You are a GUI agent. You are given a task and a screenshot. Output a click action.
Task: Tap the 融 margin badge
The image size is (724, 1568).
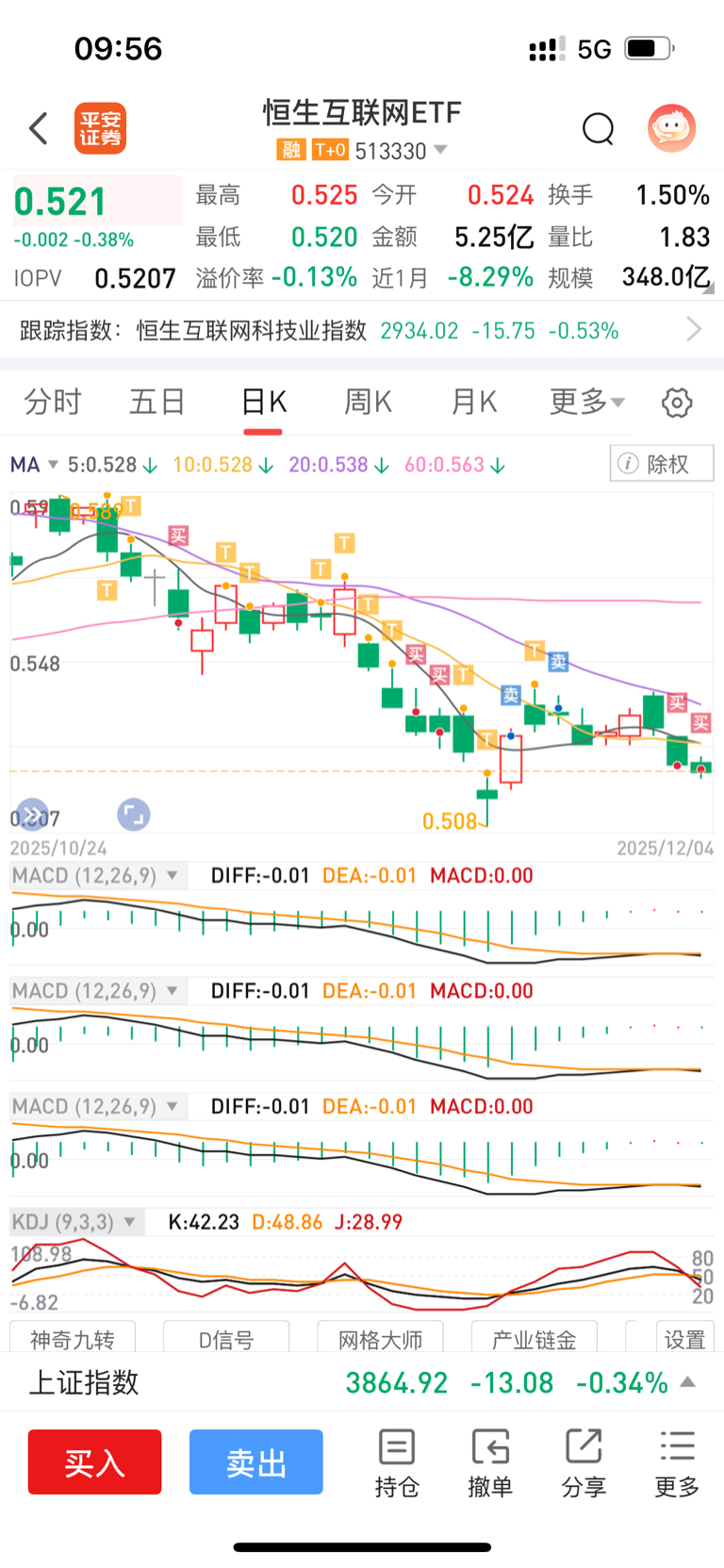point(290,150)
